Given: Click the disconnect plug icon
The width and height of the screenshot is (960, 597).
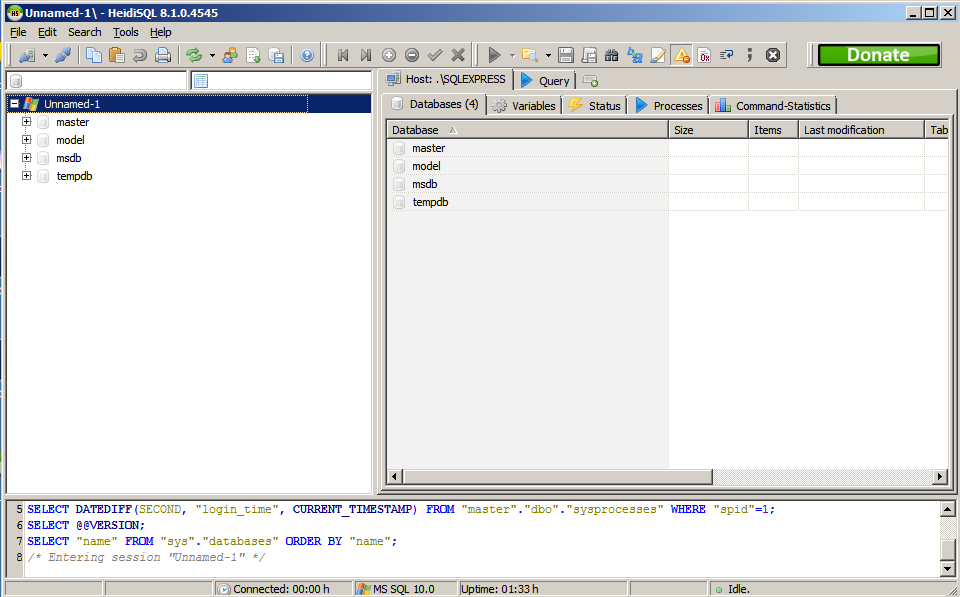Looking at the screenshot, I should click(63, 56).
